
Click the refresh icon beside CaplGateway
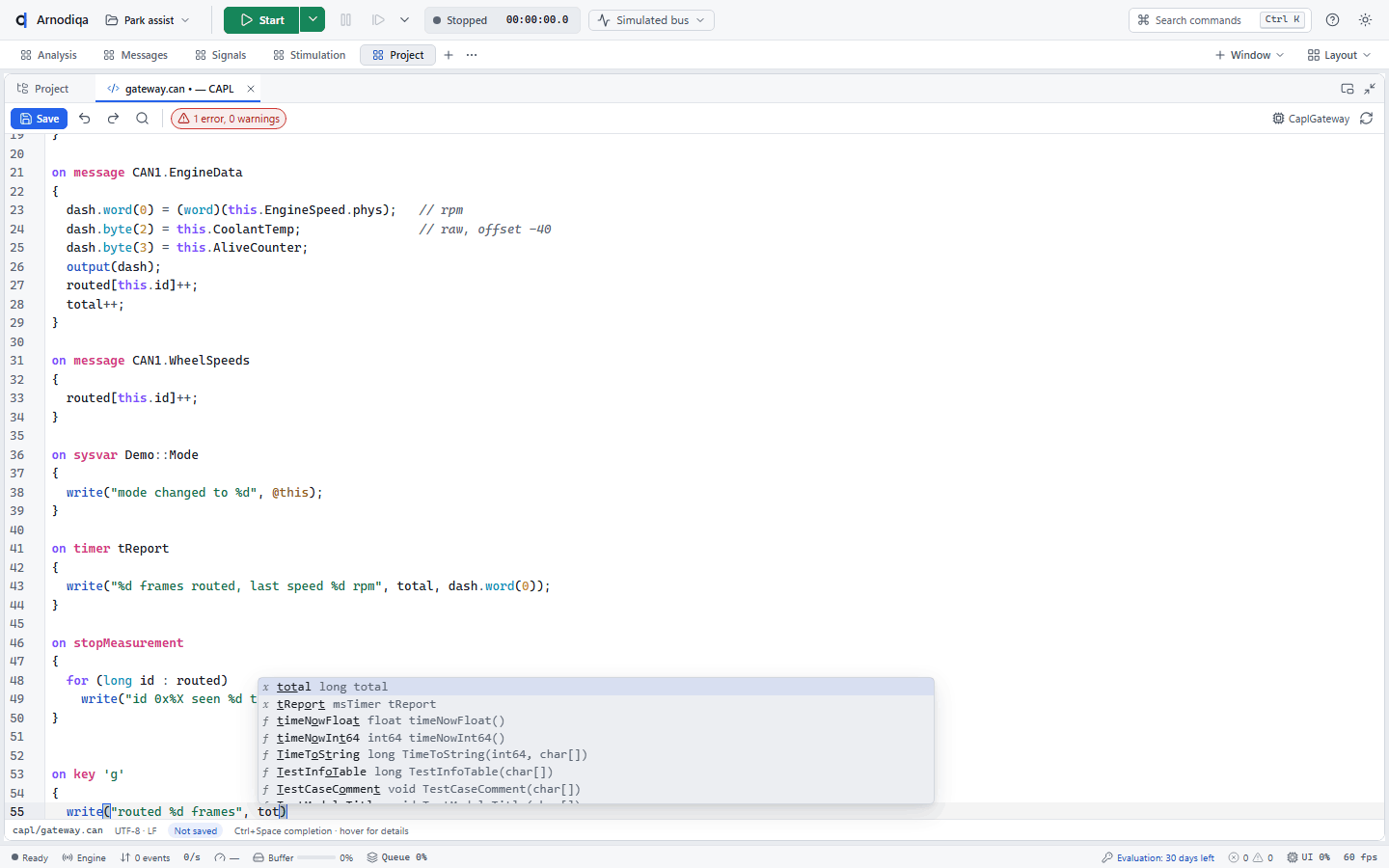1367,119
